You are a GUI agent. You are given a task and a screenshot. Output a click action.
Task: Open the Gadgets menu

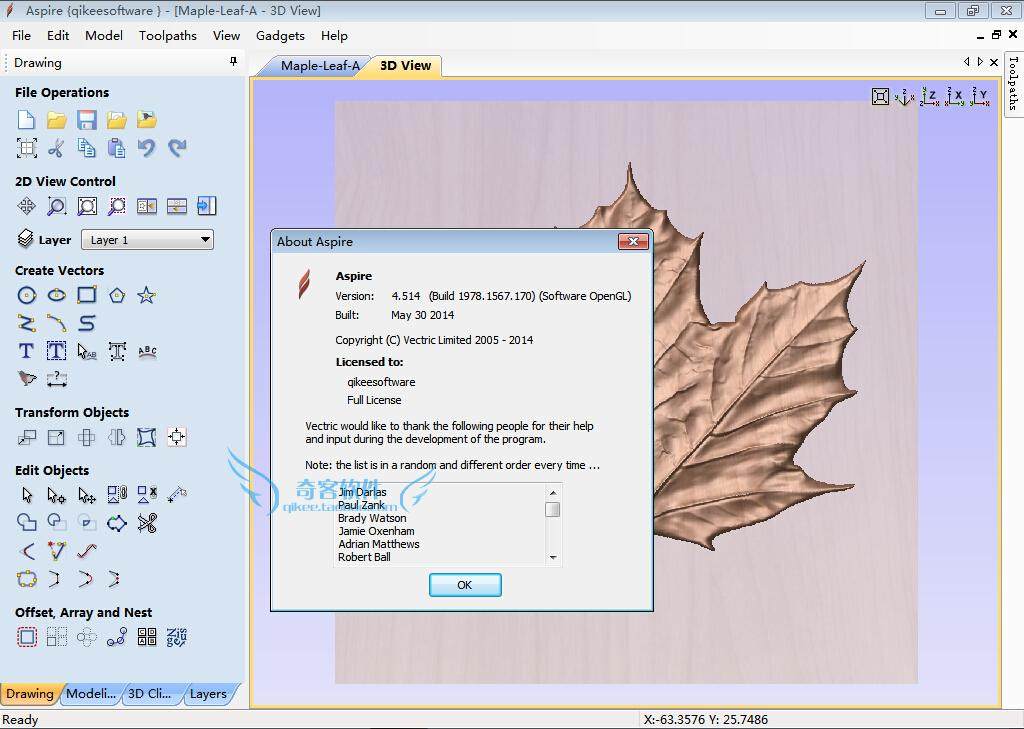(x=280, y=36)
